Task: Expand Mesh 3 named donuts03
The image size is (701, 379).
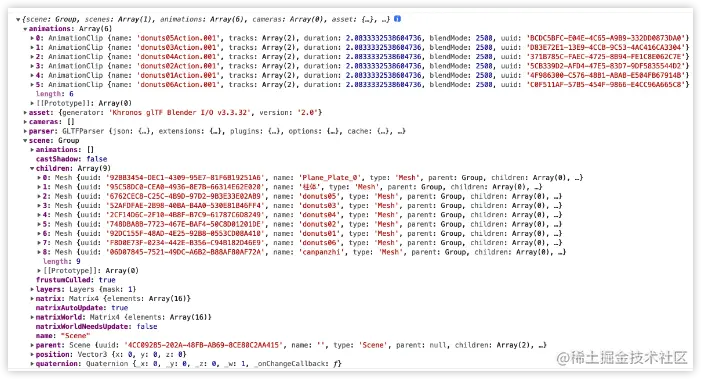Action: pos(39,206)
